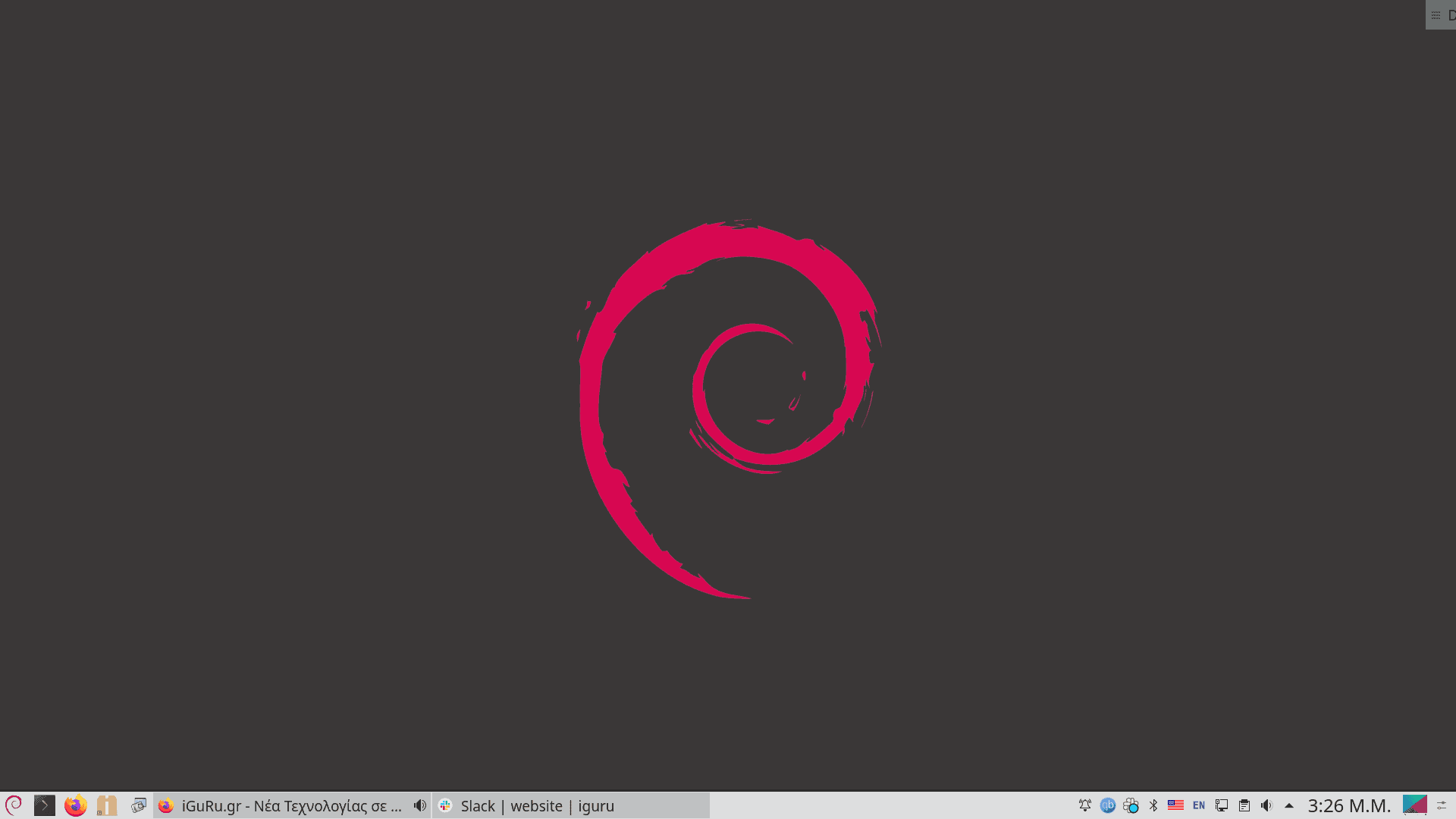This screenshot has height=819, width=1456.
Task: Launch the terminal from the panel
Action: point(45,805)
